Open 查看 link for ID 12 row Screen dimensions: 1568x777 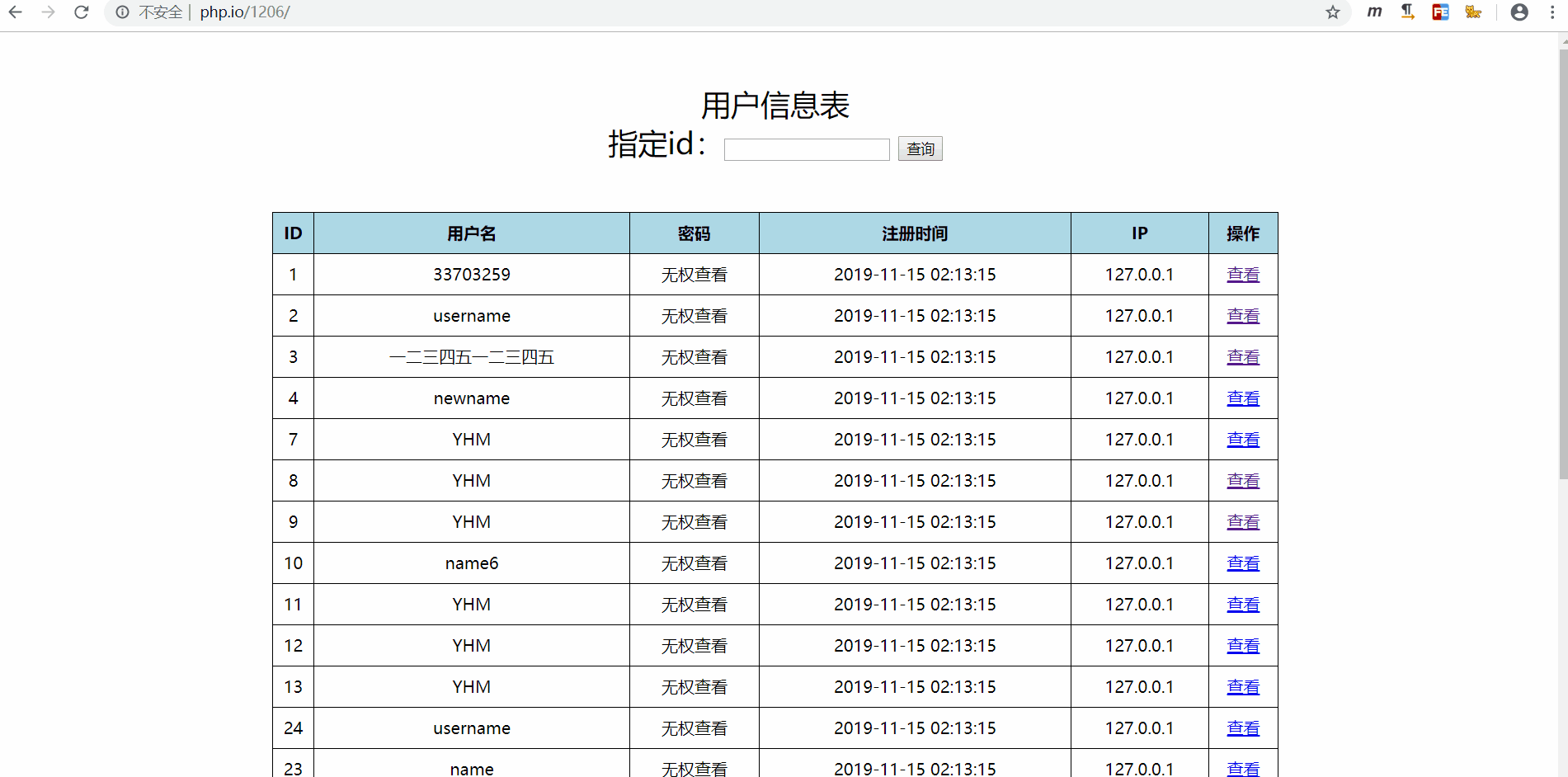[1243, 646]
